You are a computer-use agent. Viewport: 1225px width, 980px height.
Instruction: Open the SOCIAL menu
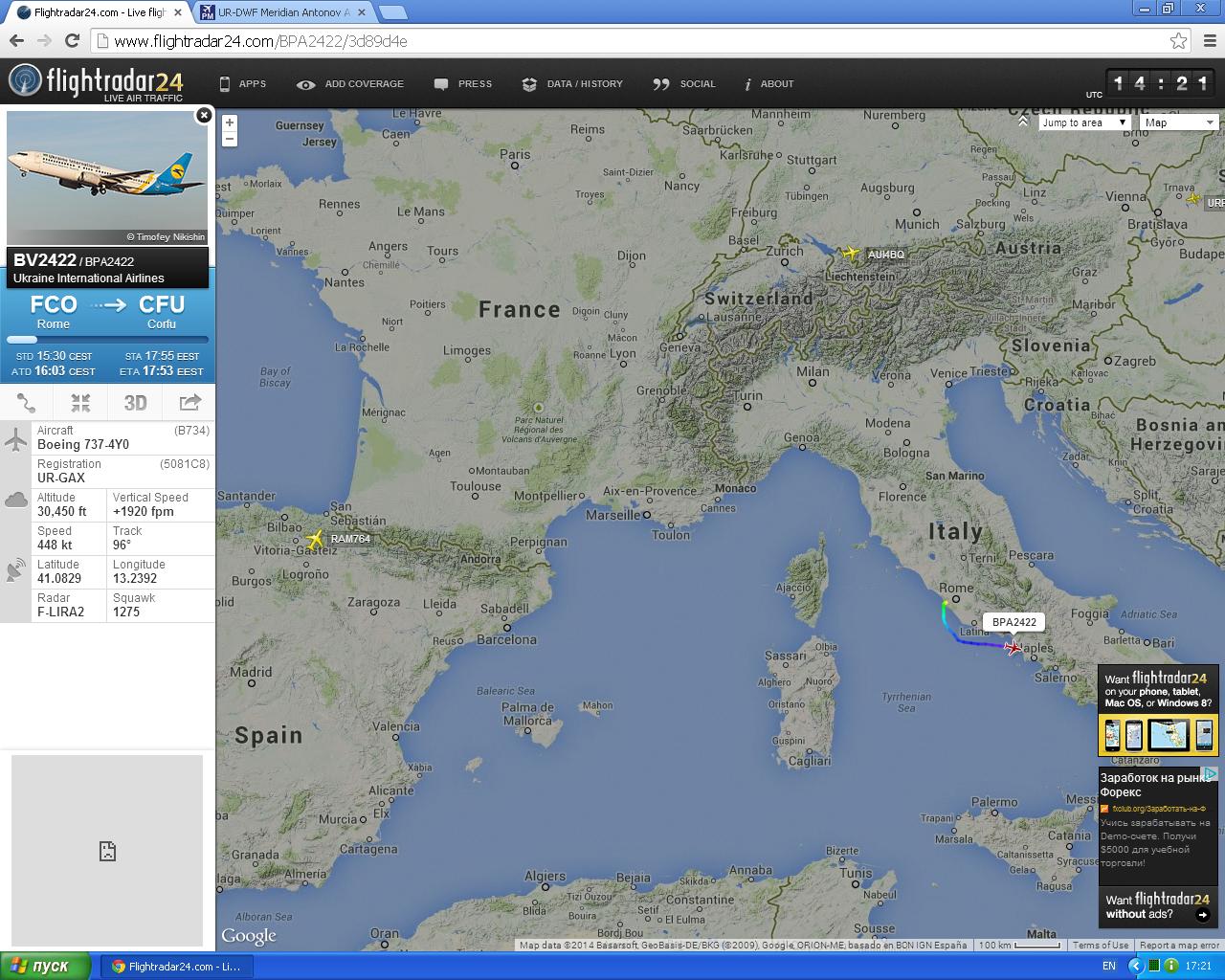(684, 84)
